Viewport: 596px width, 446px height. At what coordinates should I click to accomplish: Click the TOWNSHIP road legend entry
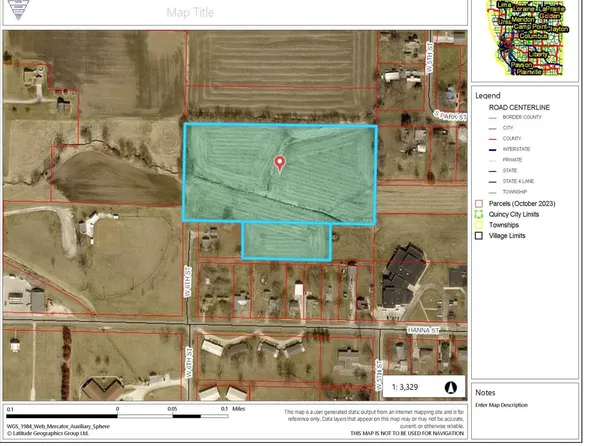(515, 192)
